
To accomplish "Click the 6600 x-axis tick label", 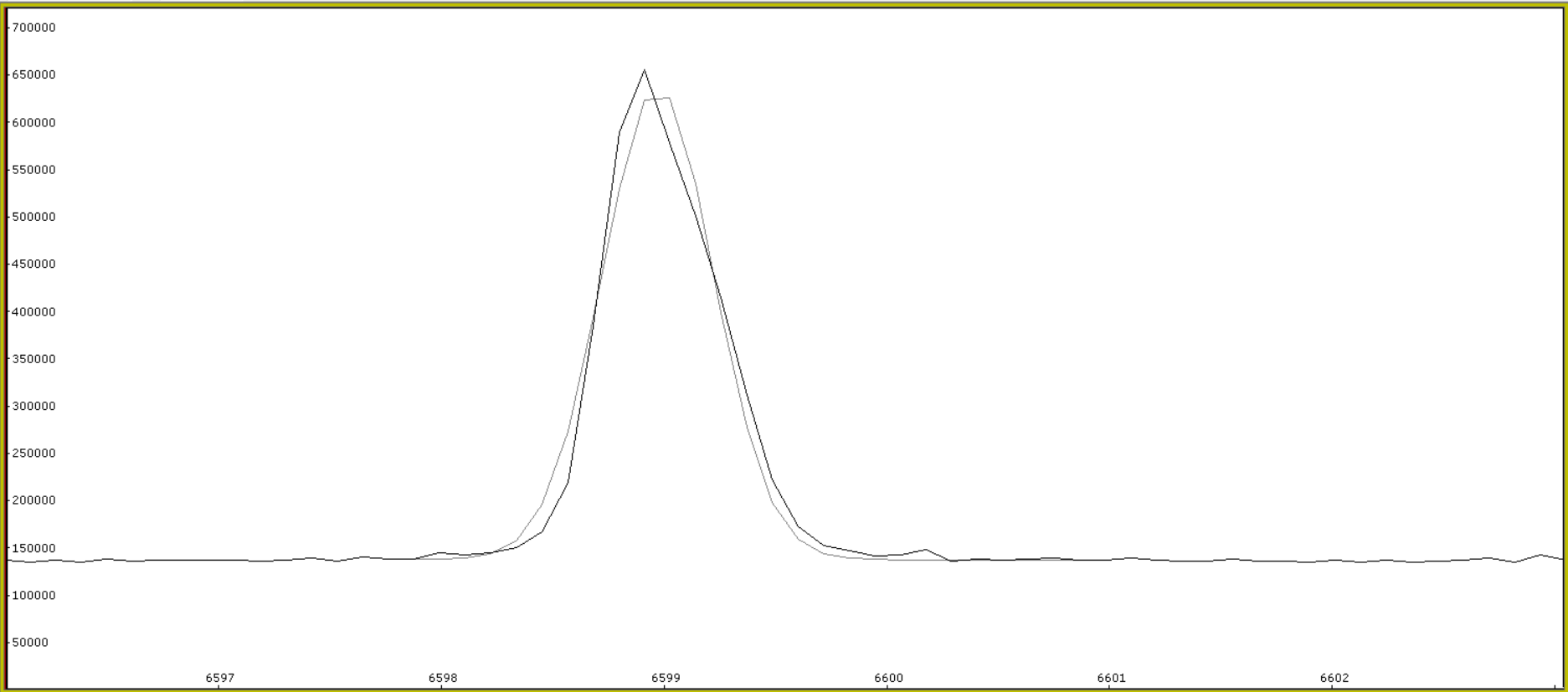I will (888, 678).
